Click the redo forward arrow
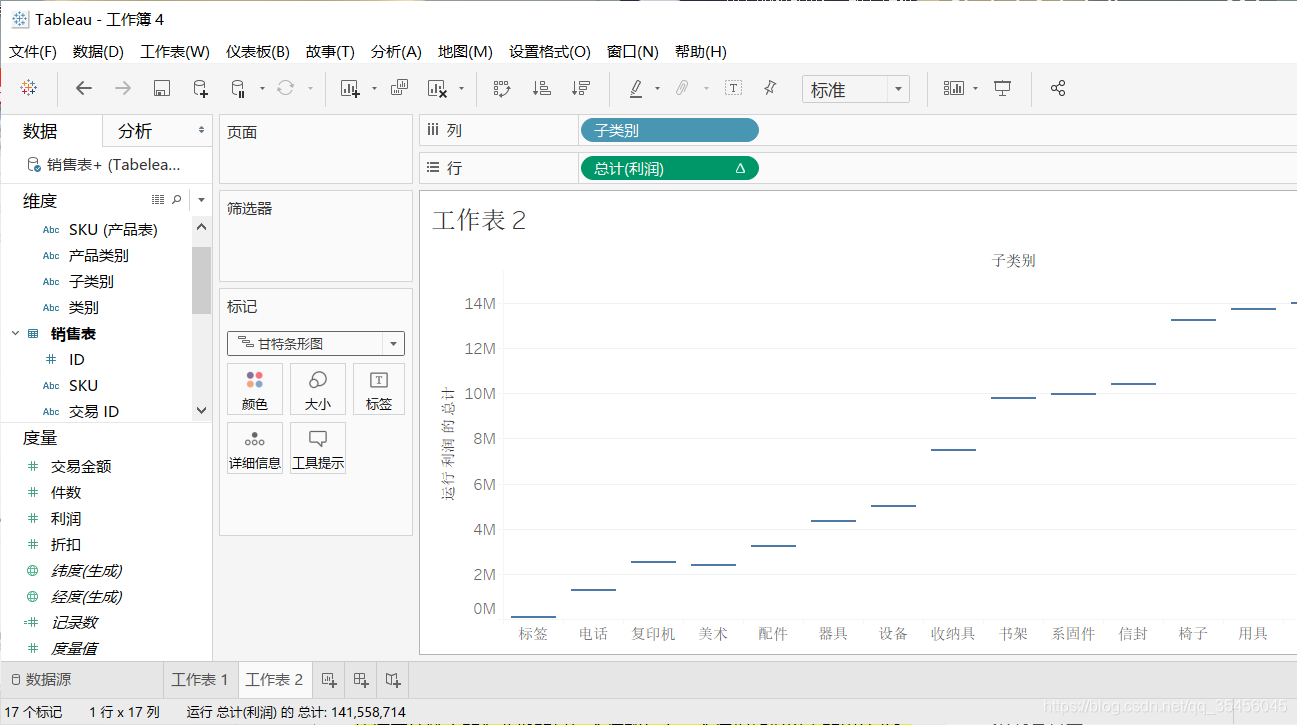 (123, 88)
